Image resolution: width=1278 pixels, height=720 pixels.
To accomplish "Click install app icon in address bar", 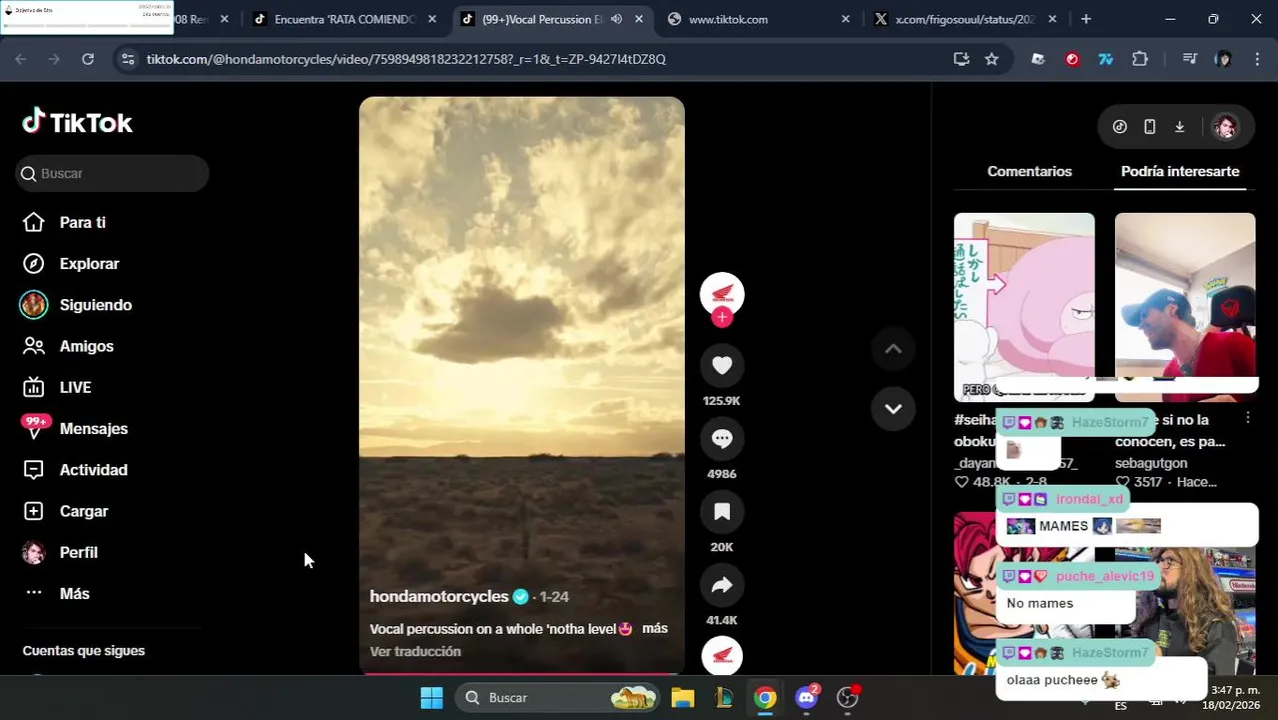I will (961, 59).
